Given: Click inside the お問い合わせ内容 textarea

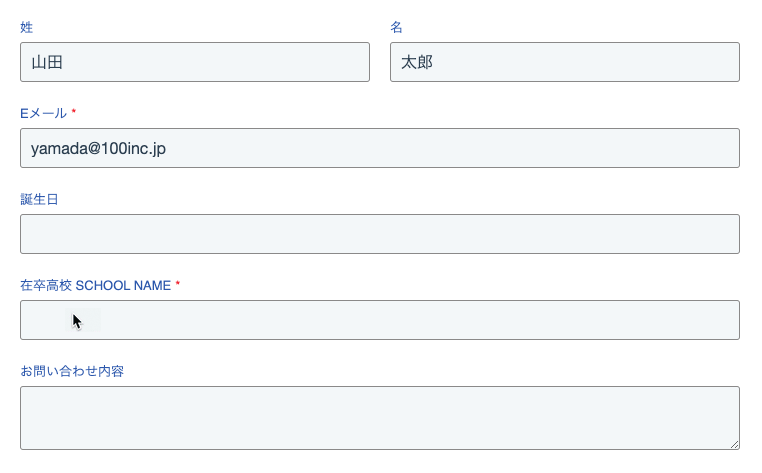Looking at the screenshot, I should (x=380, y=418).
